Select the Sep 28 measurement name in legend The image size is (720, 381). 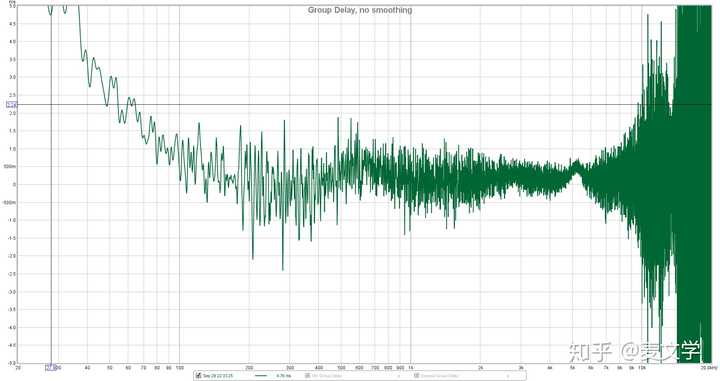coord(218,375)
